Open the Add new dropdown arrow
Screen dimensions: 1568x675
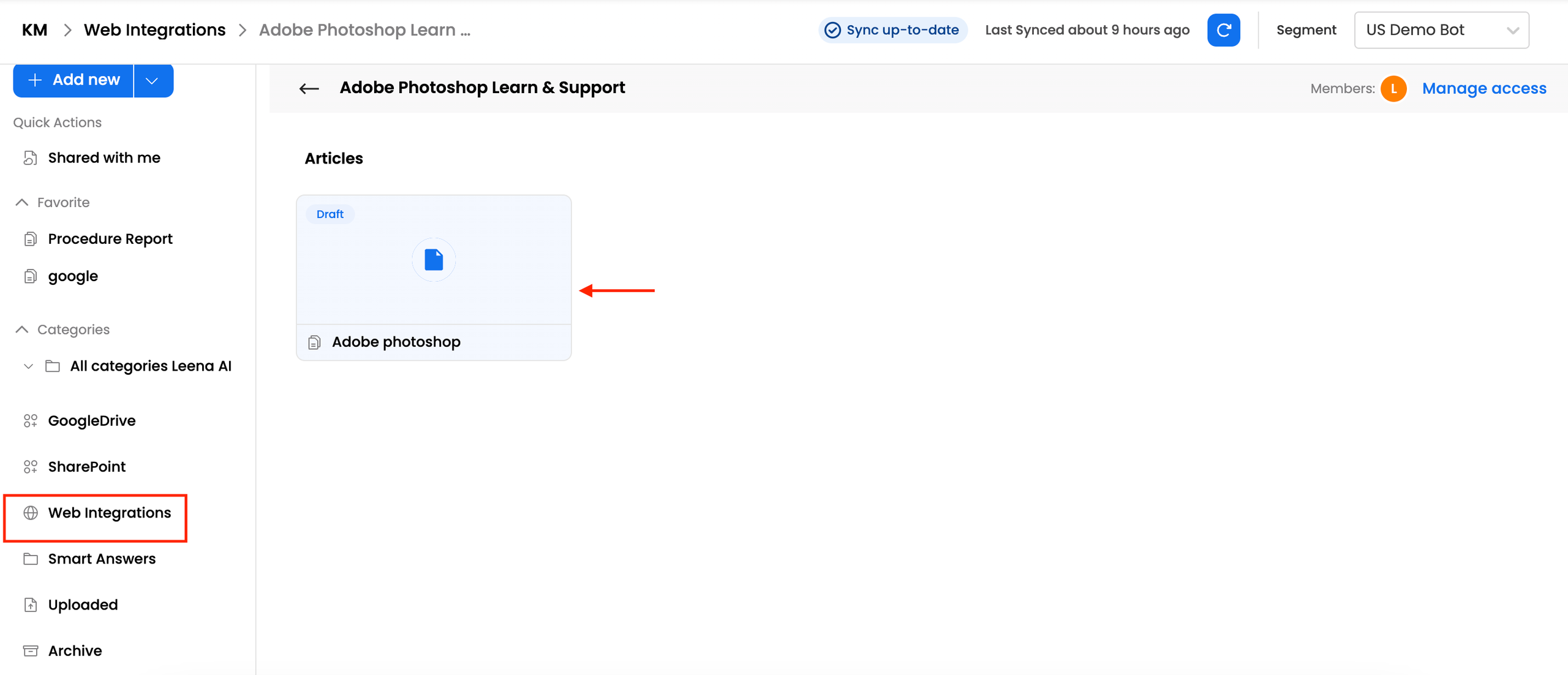[153, 80]
